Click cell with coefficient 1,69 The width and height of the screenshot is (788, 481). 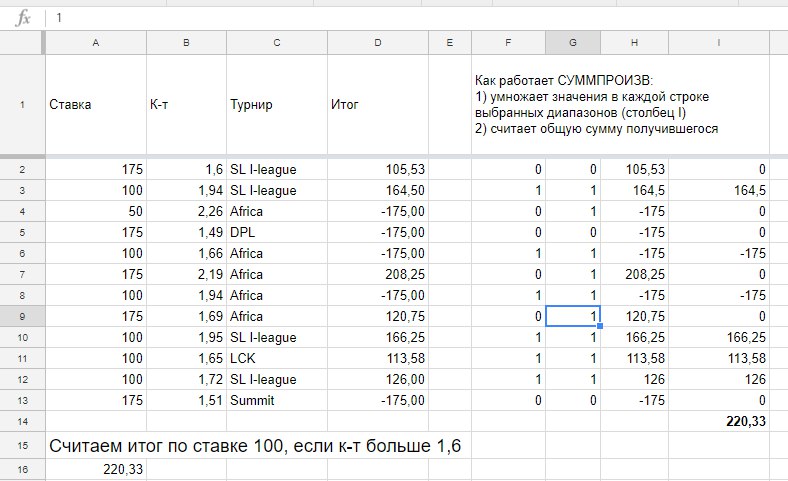pyautogui.click(x=186, y=317)
